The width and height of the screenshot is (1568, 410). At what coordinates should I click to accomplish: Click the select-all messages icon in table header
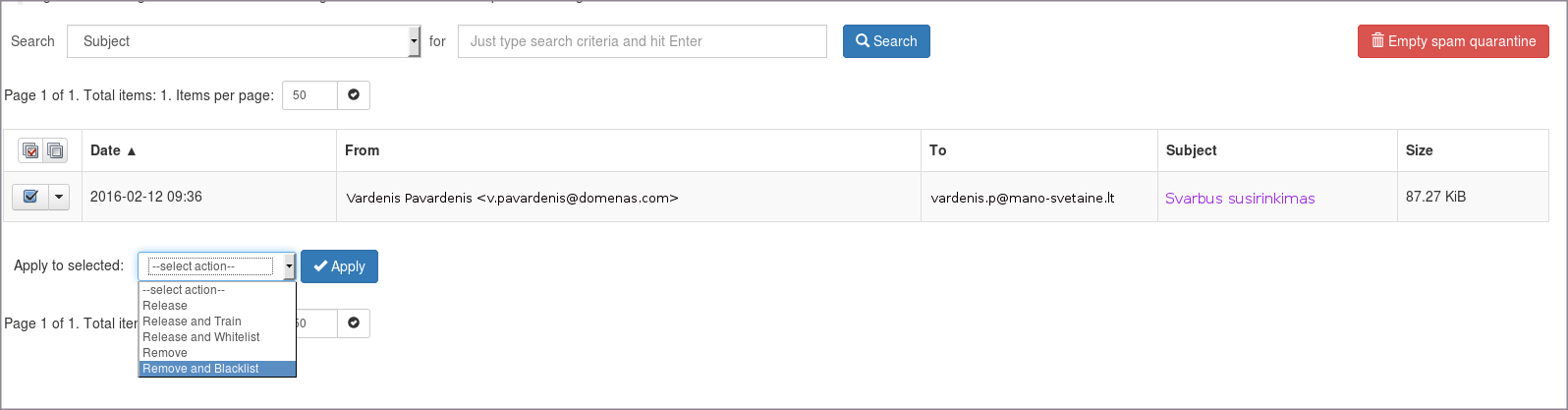[x=30, y=150]
